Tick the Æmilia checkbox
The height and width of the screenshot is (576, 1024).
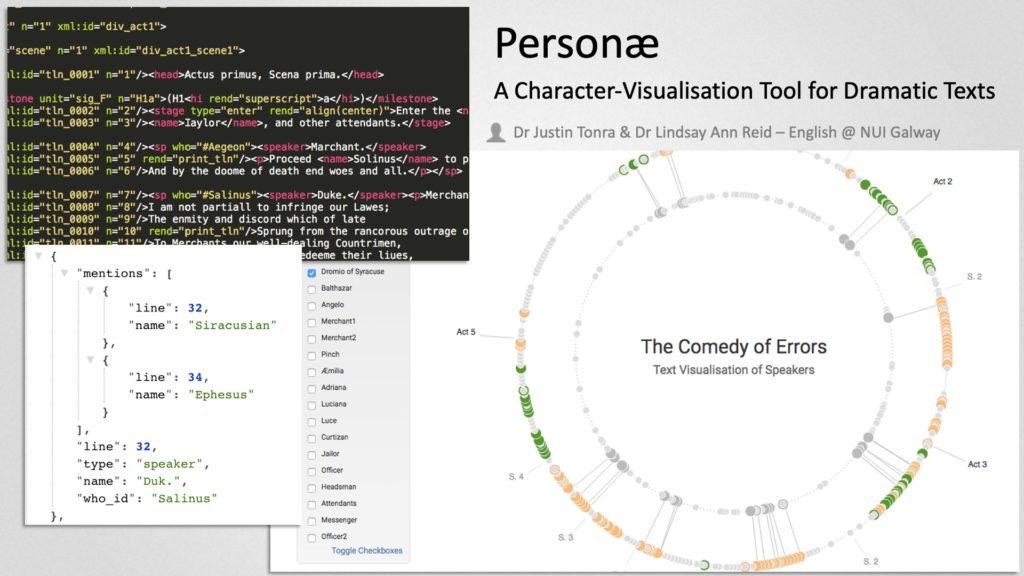pos(312,372)
